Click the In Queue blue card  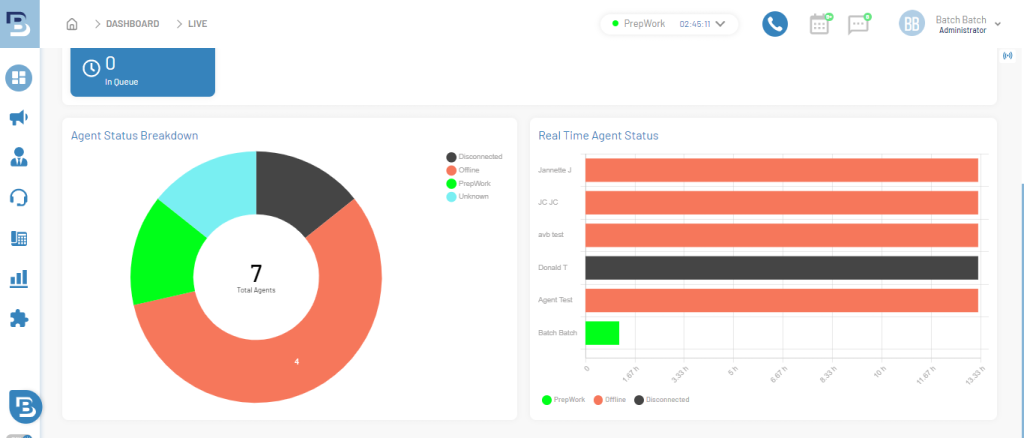(142, 72)
